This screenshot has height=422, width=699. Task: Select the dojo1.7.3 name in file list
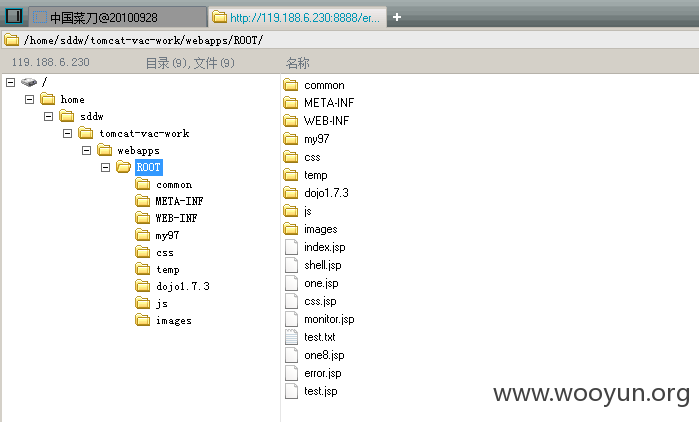click(x=326, y=193)
